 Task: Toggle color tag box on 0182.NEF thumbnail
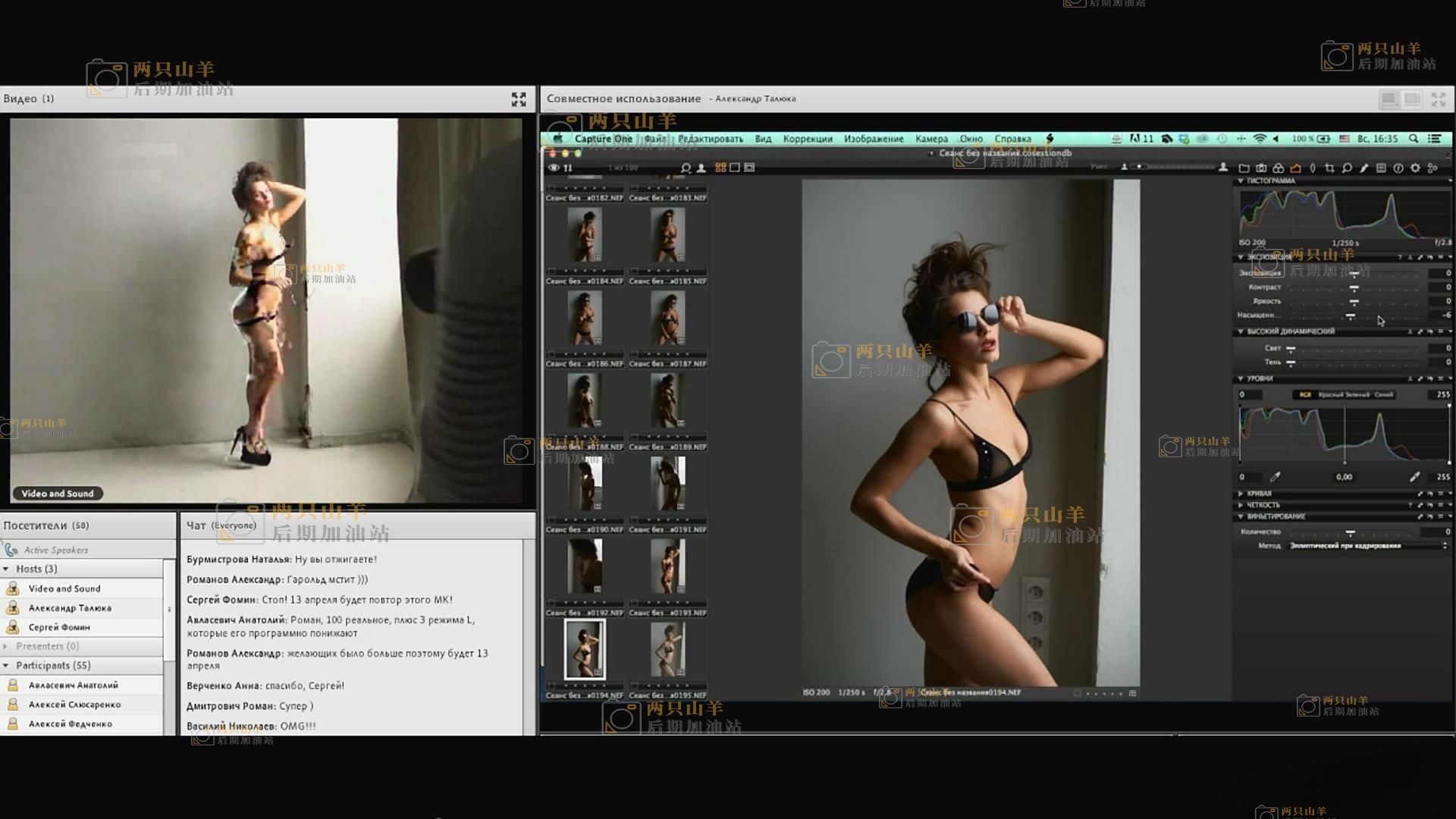pos(552,188)
